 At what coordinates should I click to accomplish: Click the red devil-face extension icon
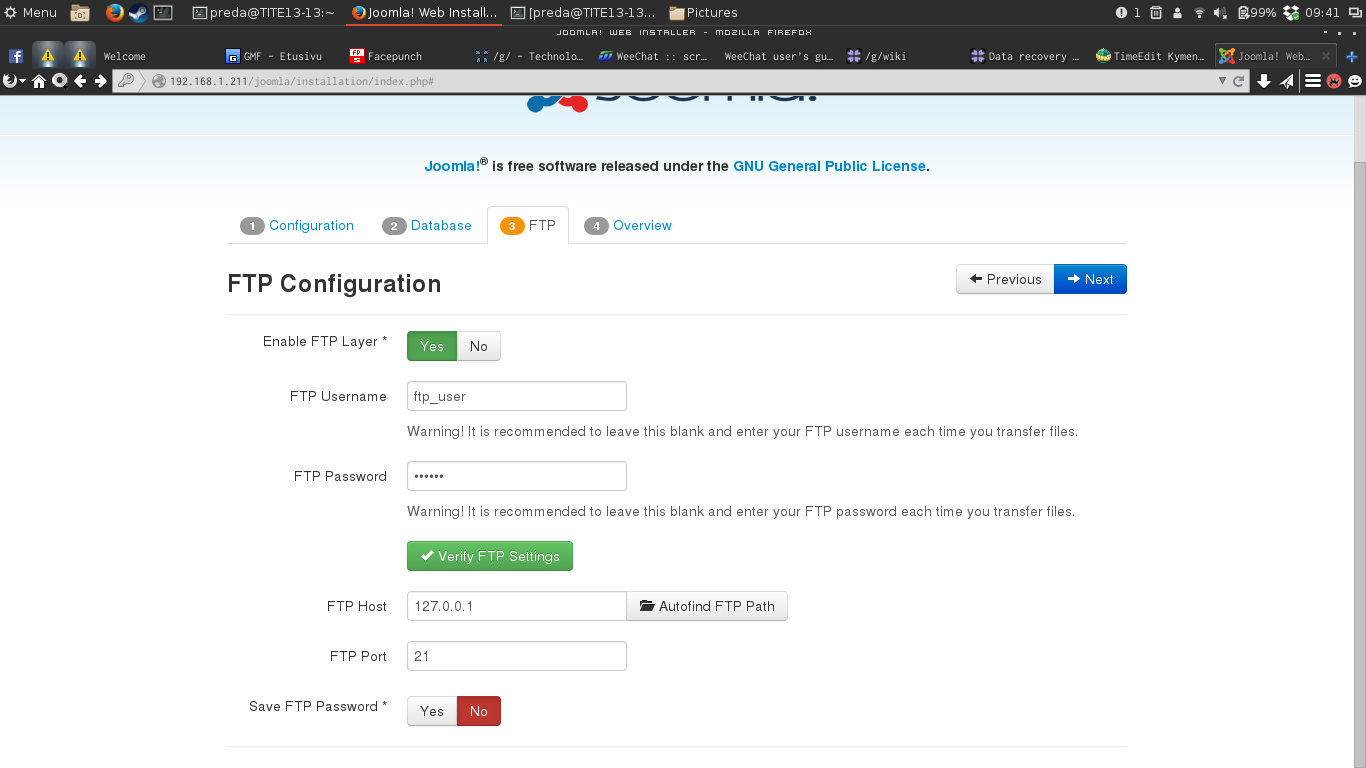[x=1334, y=81]
